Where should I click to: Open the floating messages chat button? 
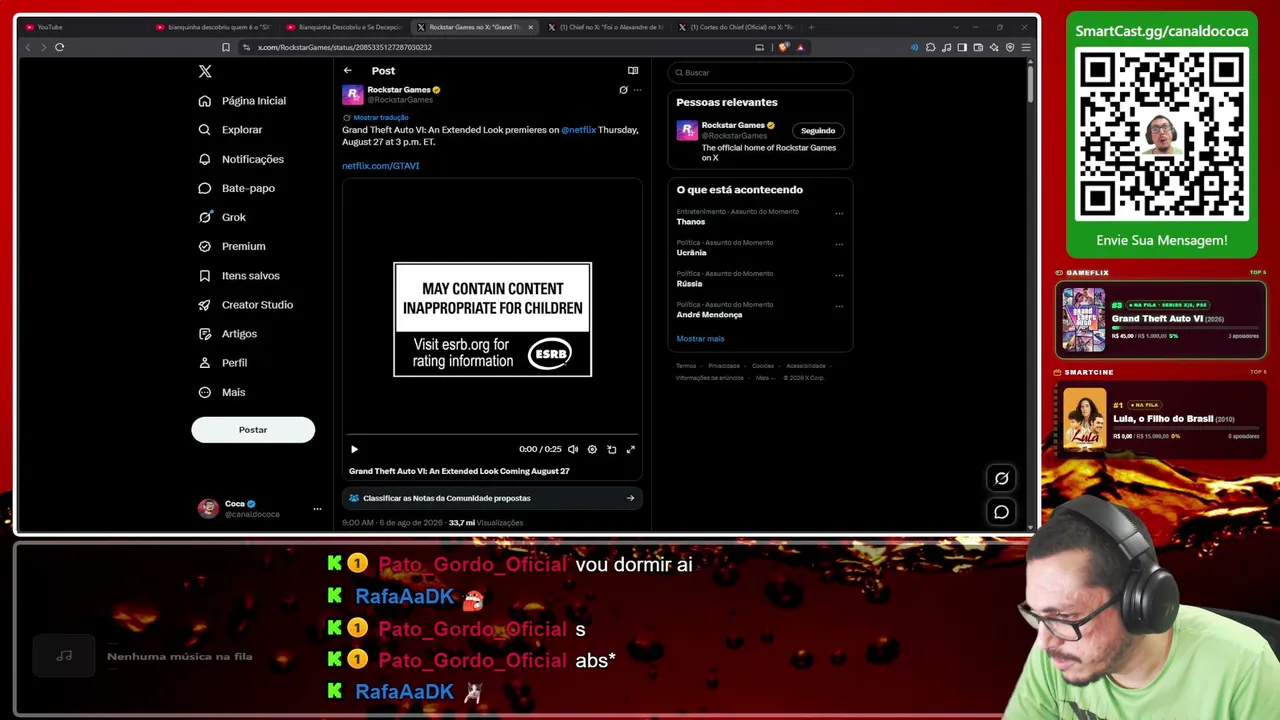(x=1001, y=512)
